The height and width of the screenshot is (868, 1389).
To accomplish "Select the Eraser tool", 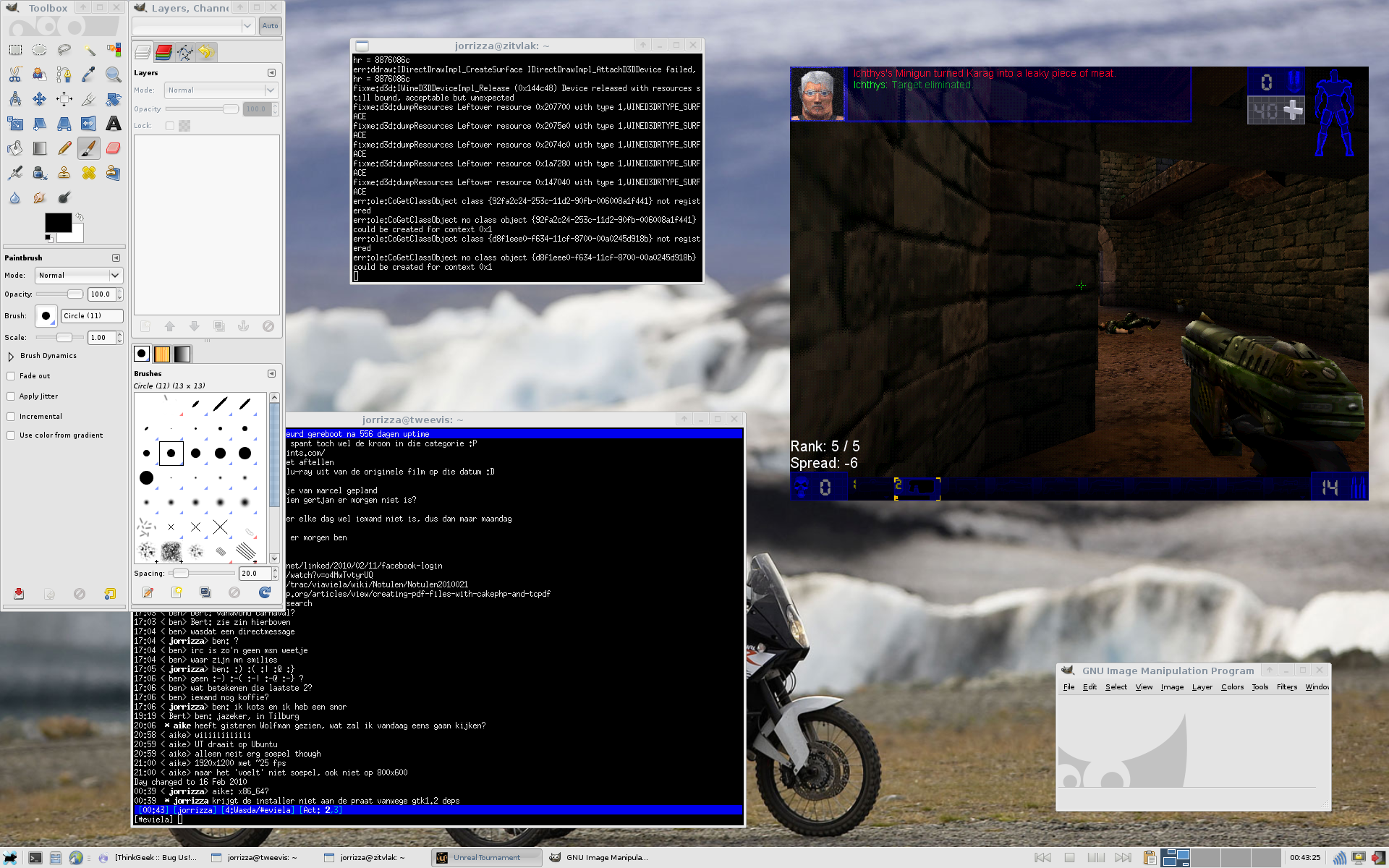I will pyautogui.click(x=114, y=148).
